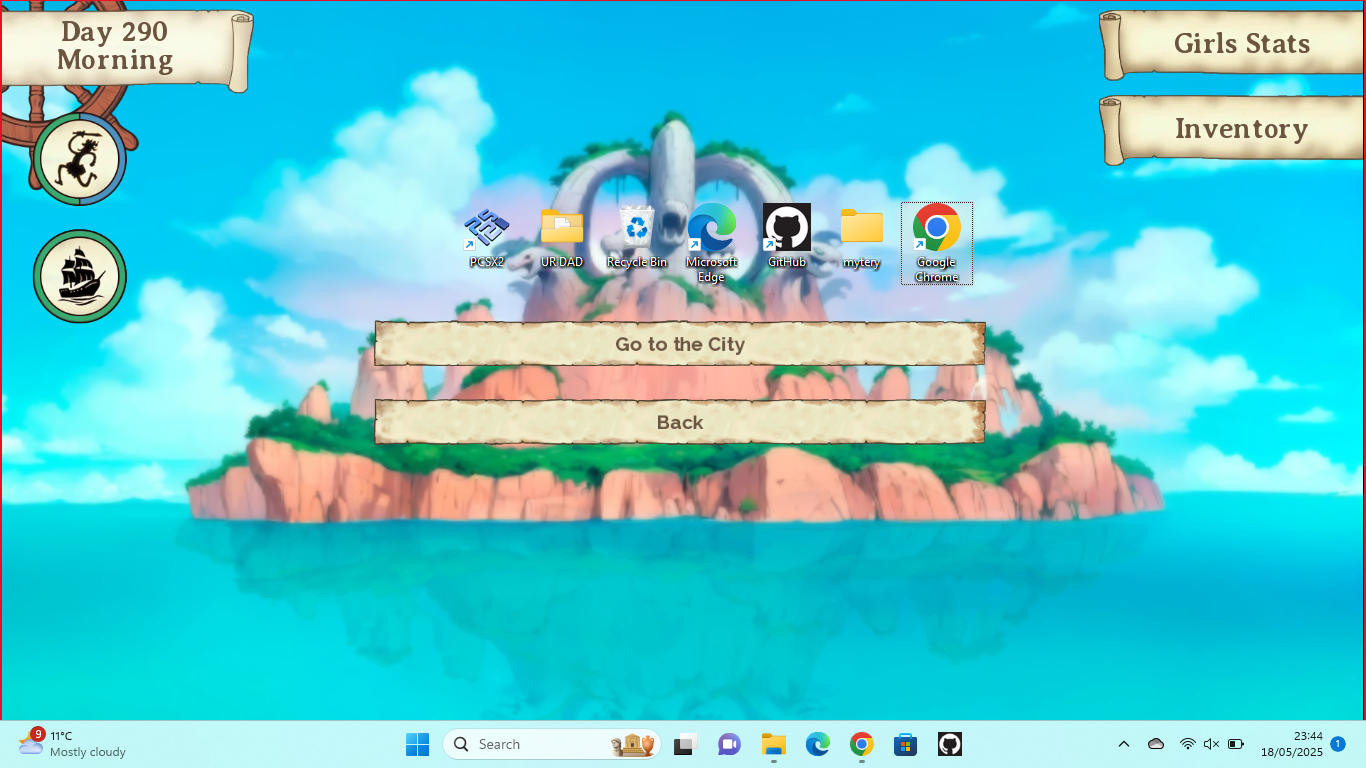Select the GitHub desktop shortcut
Viewport: 1366px width, 768px height.
[x=787, y=238]
